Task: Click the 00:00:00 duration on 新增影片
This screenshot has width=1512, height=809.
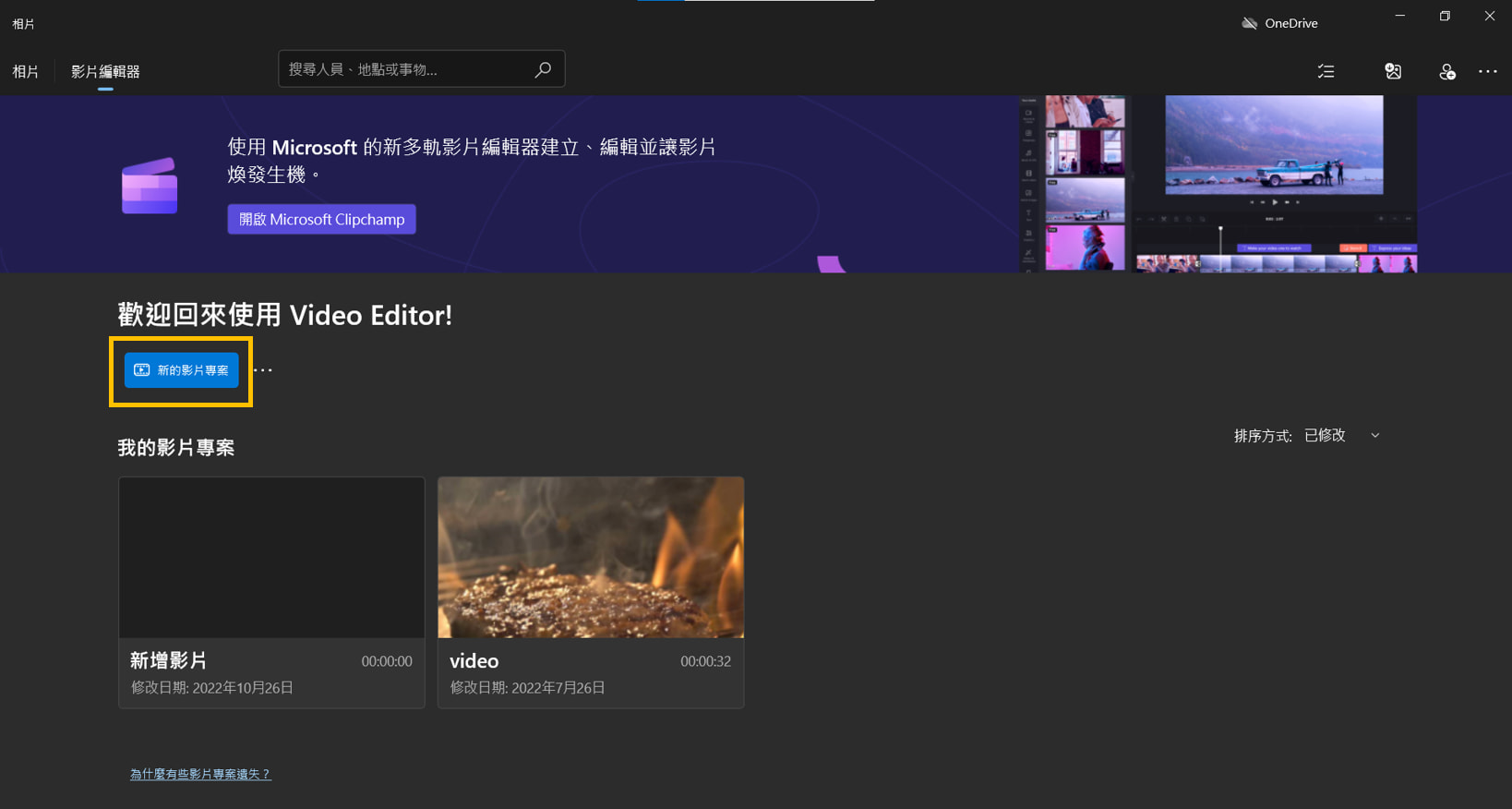Action: (x=387, y=661)
